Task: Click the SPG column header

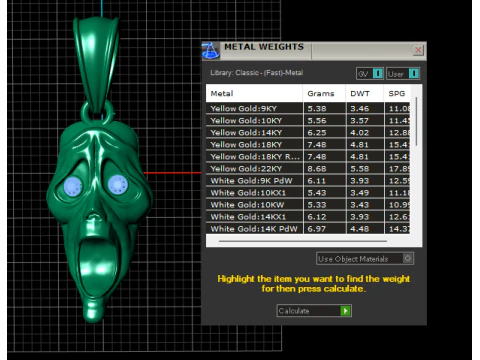Action: tap(397, 93)
